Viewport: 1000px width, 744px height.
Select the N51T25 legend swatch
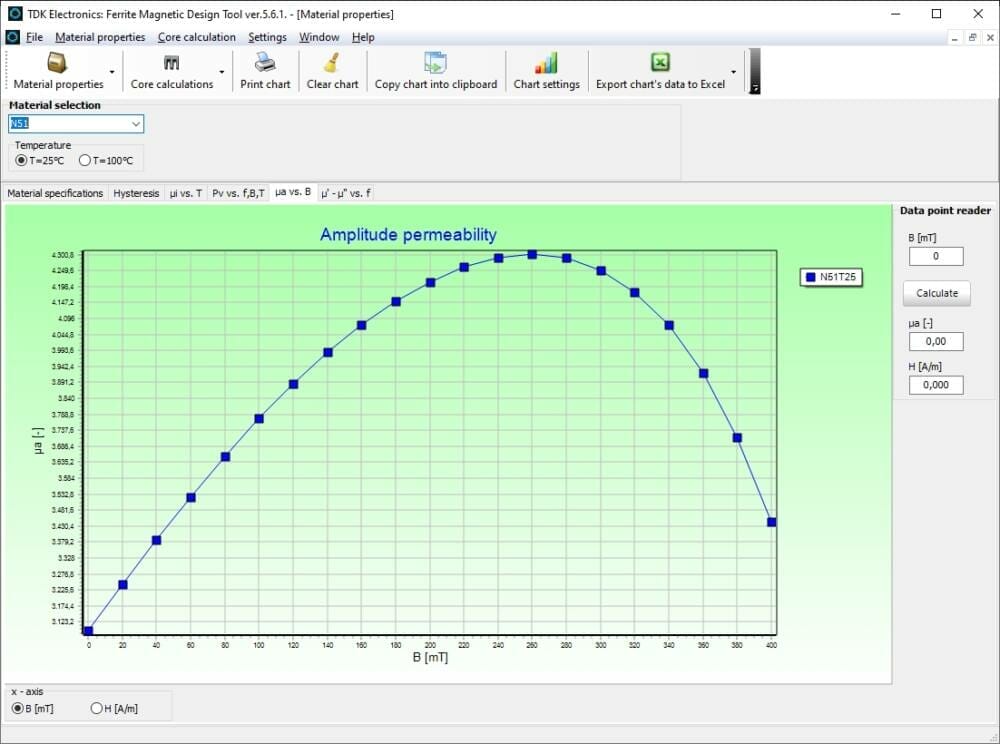point(811,277)
